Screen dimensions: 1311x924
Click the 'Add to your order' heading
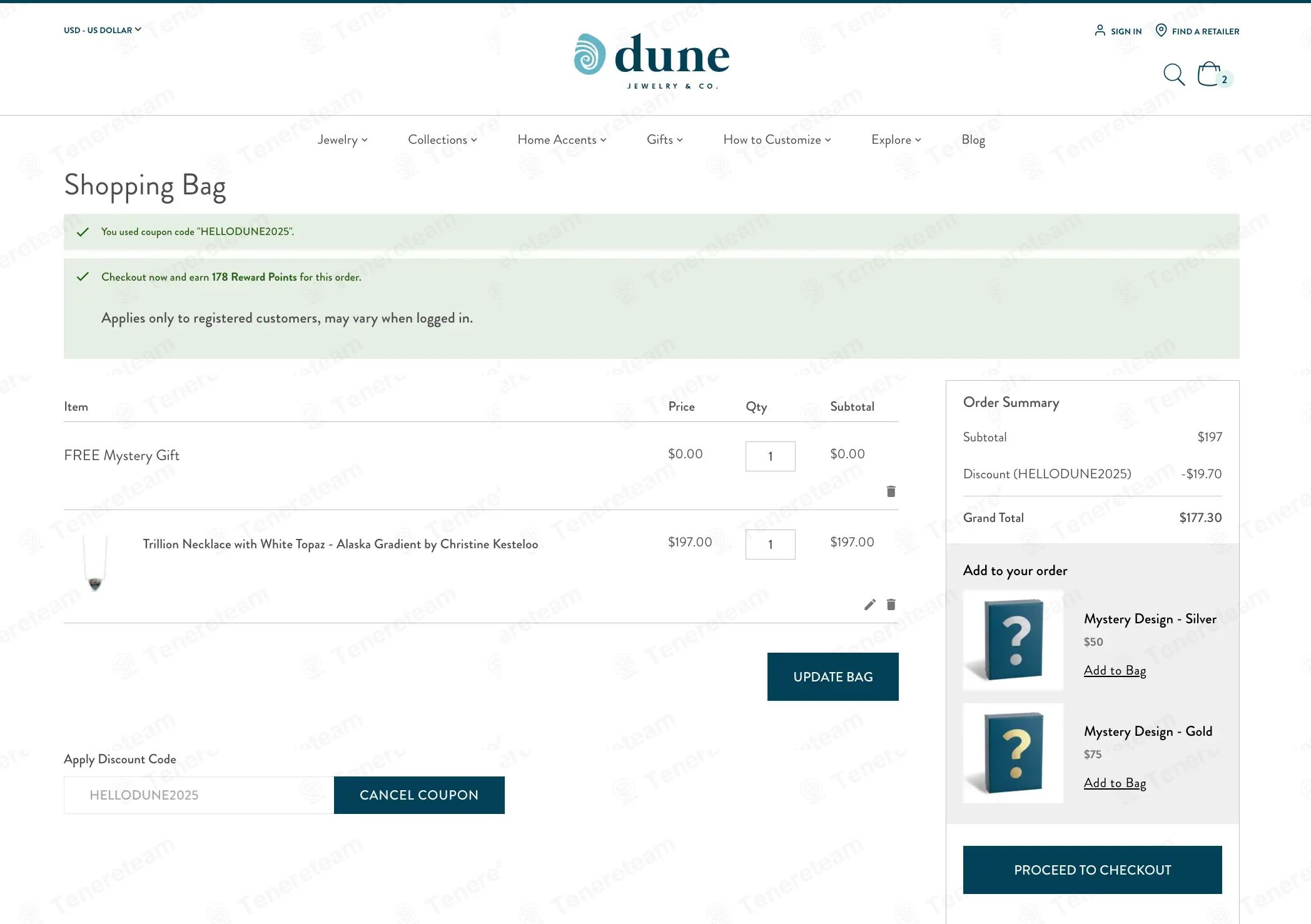[1015, 571]
